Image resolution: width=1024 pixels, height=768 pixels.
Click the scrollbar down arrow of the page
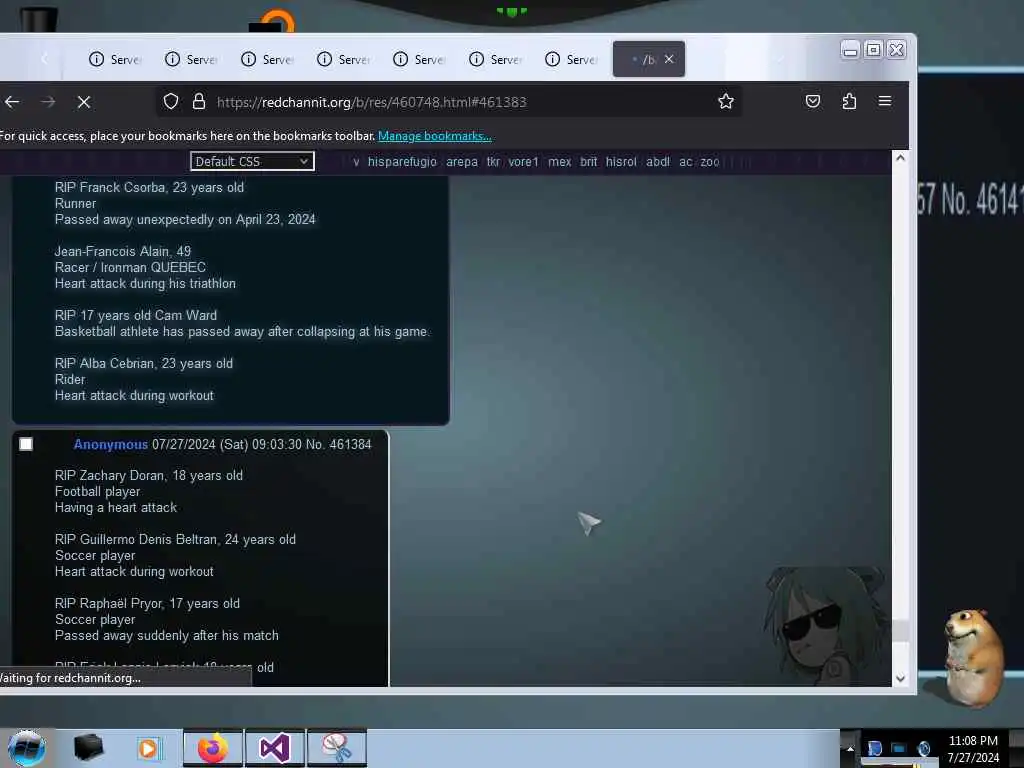click(900, 679)
